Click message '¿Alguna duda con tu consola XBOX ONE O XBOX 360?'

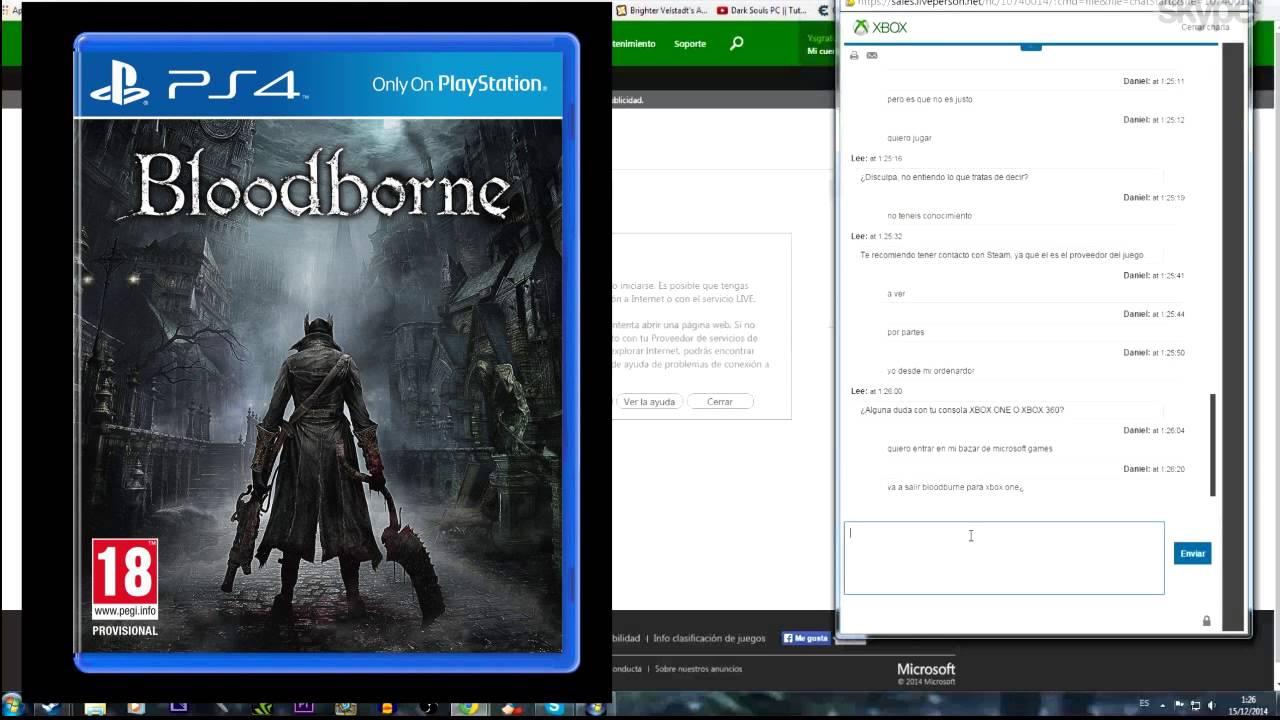coord(962,410)
